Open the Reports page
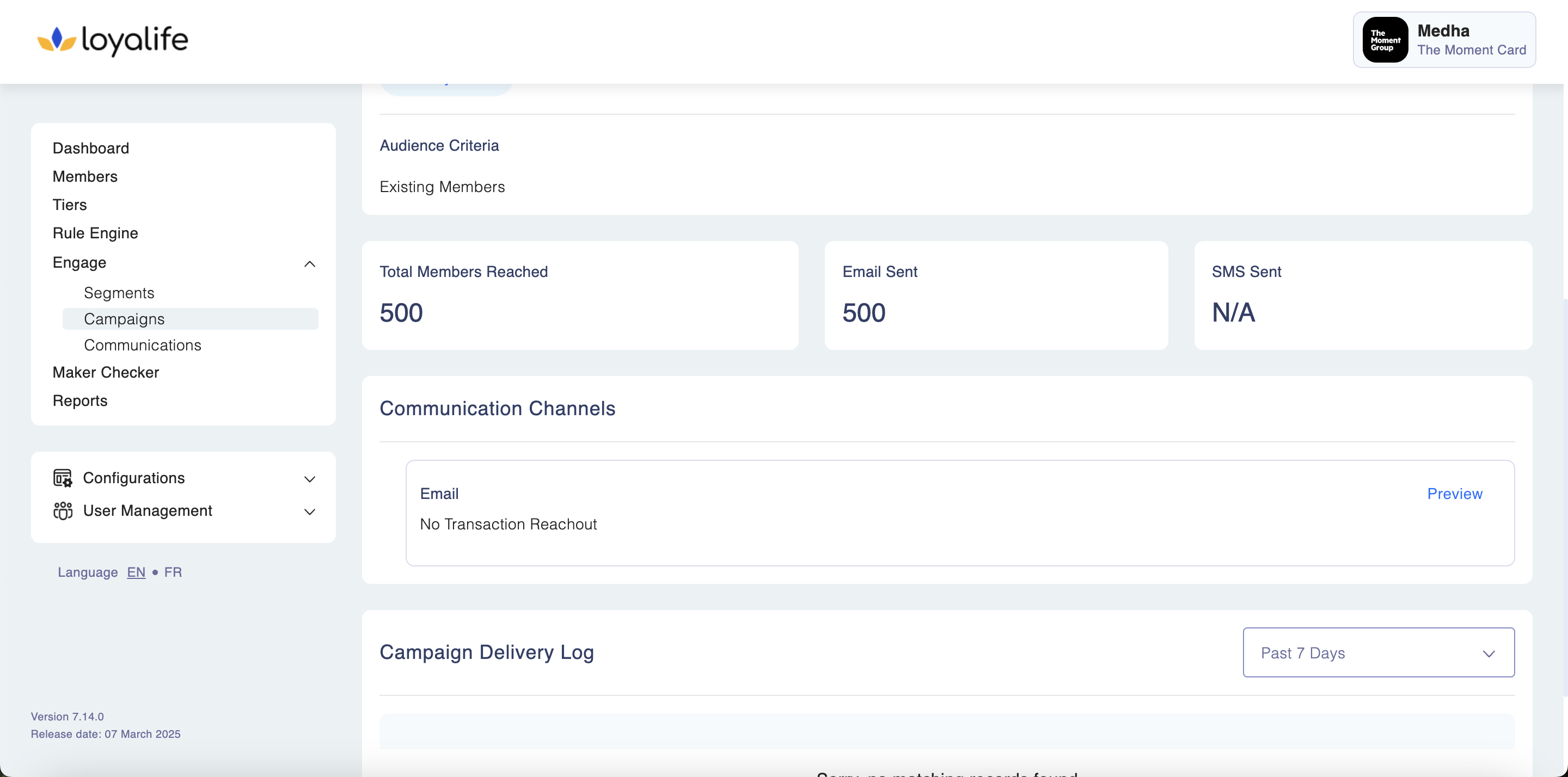The image size is (1568, 777). [79, 401]
